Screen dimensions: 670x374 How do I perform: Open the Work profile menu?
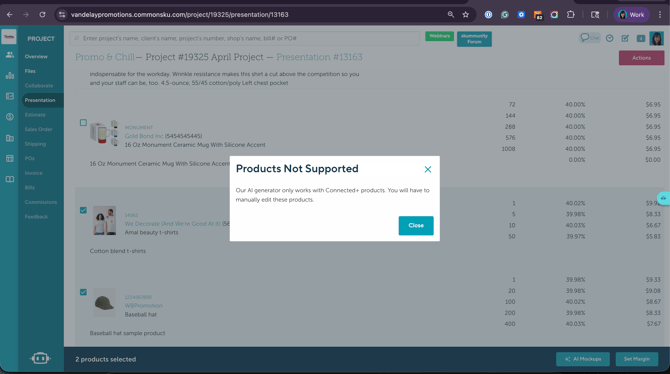(x=632, y=15)
